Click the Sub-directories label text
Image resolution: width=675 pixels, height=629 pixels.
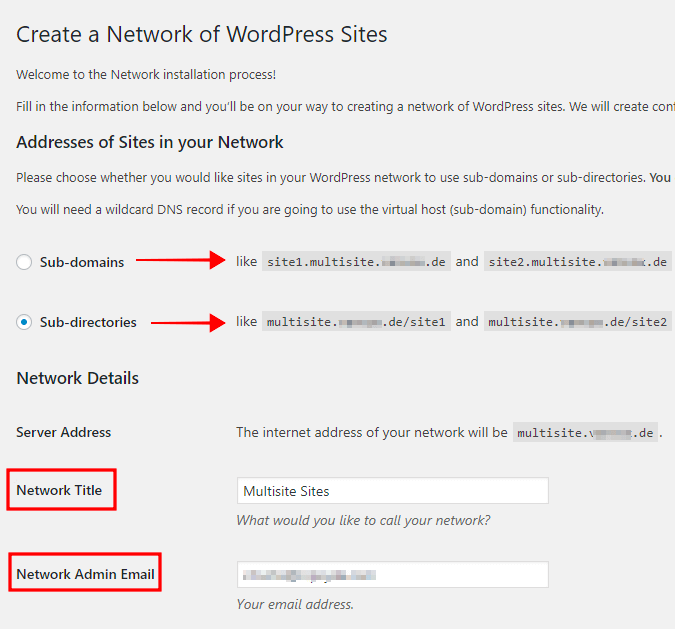[x=88, y=322]
